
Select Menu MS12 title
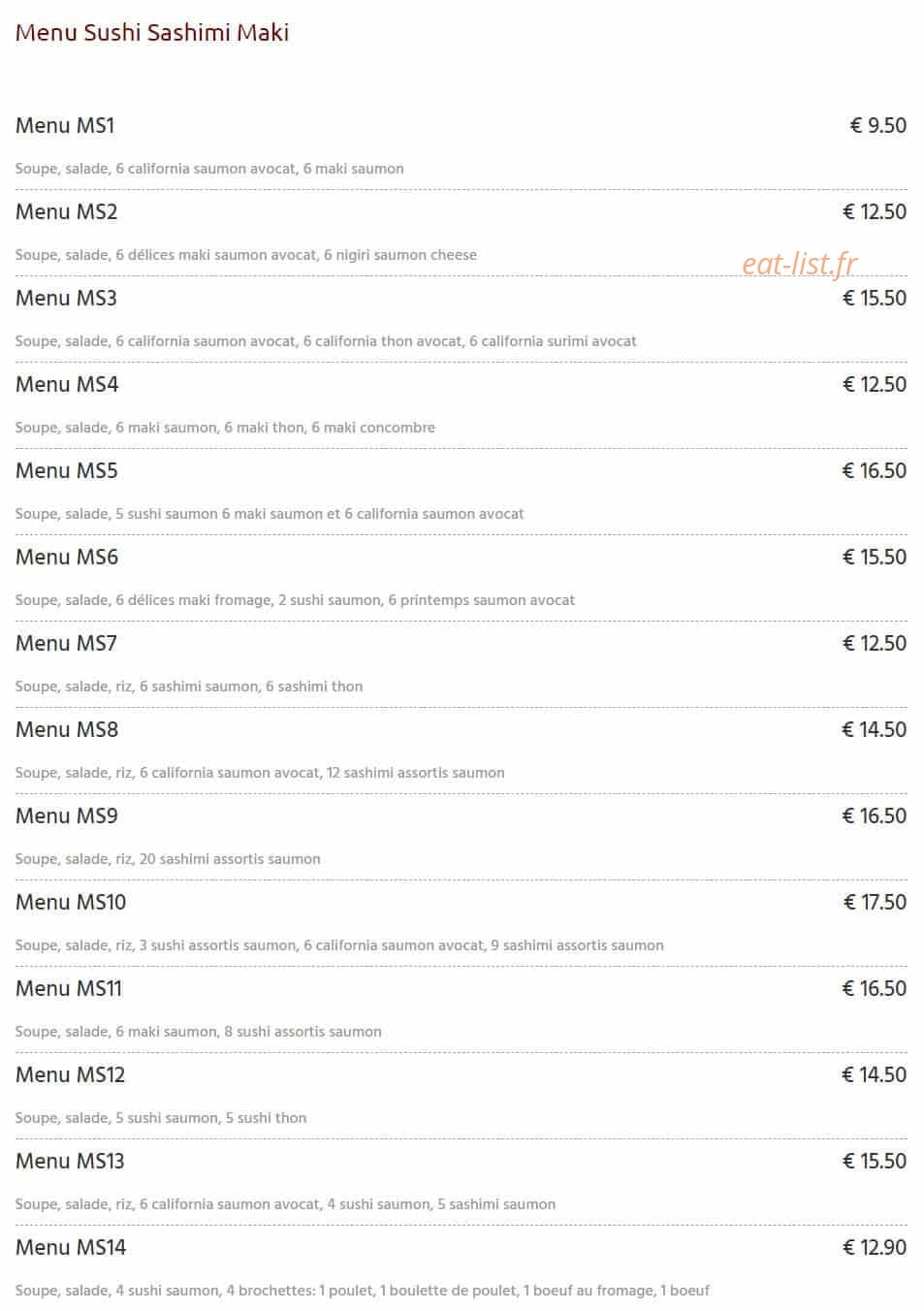(71, 1074)
